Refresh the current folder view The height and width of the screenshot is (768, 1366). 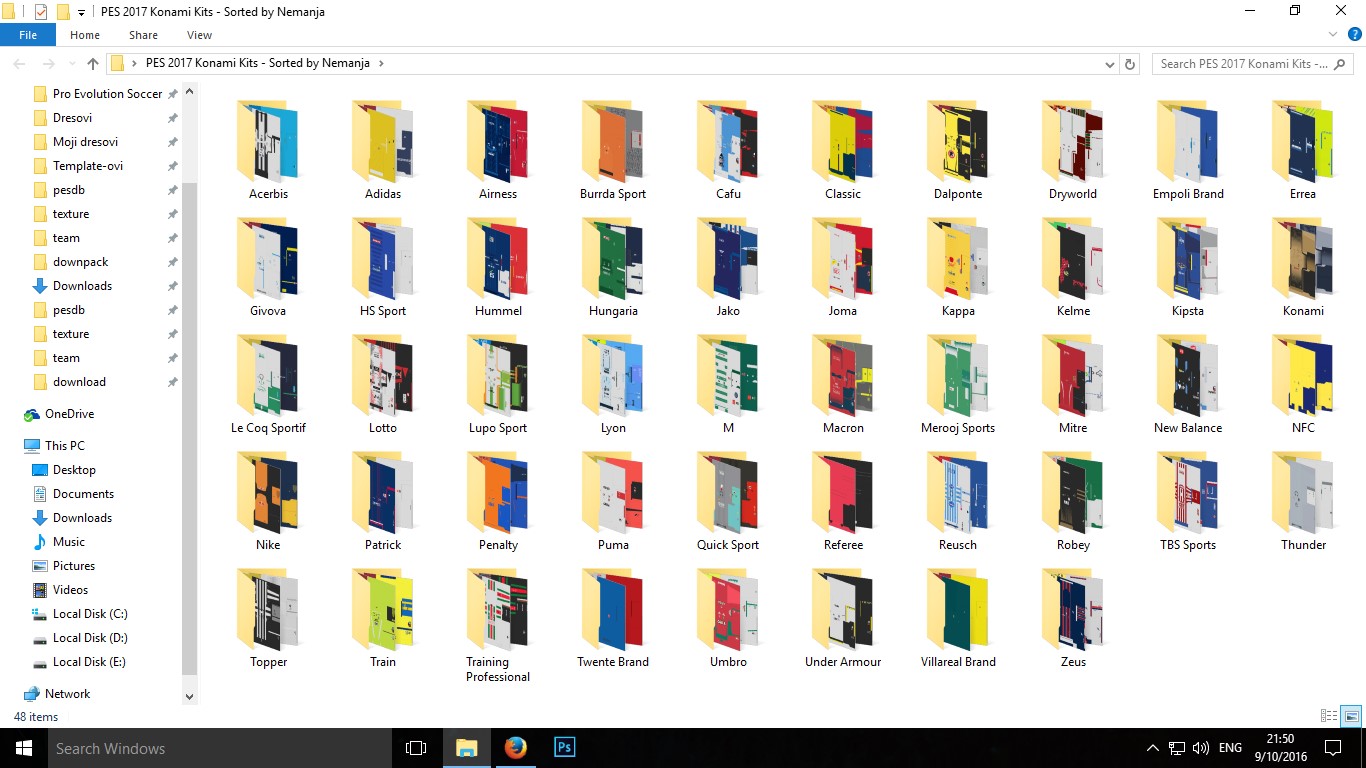pos(1130,64)
